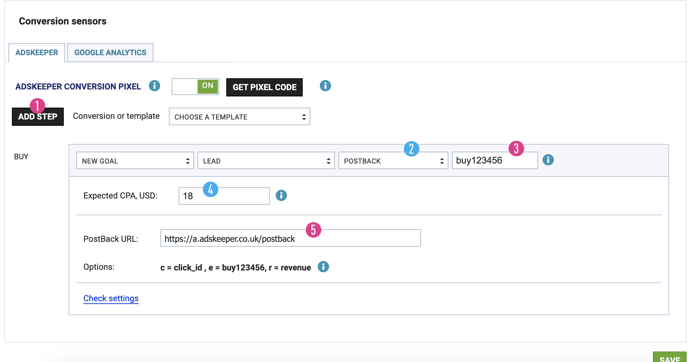Expand the New Goal dropdown
The image size is (688, 362).
click(x=135, y=161)
